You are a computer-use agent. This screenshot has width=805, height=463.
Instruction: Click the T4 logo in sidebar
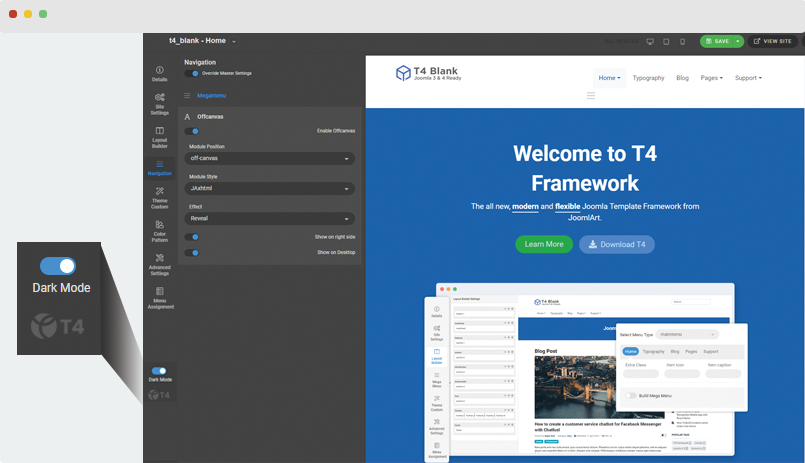159,395
